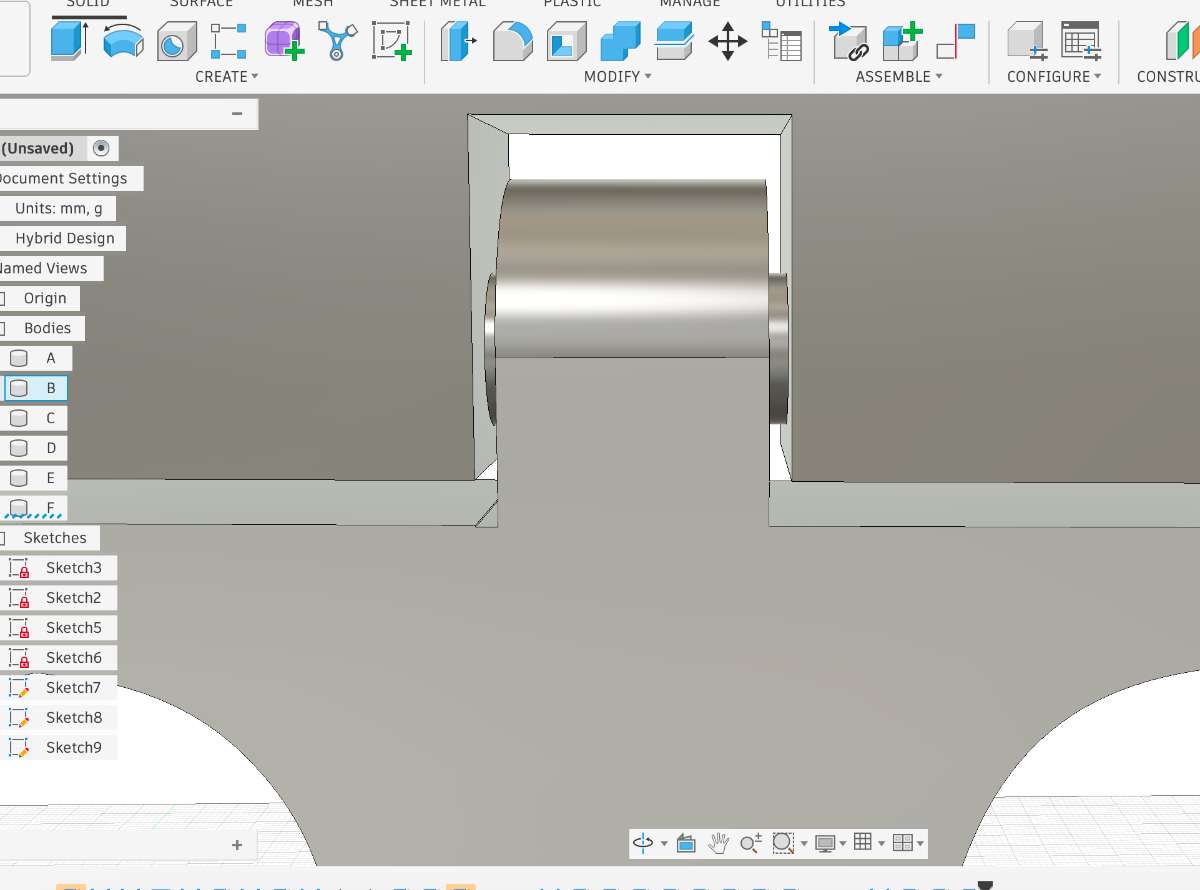Select the Press Pull tool
The height and width of the screenshot is (890, 1200).
point(459,42)
